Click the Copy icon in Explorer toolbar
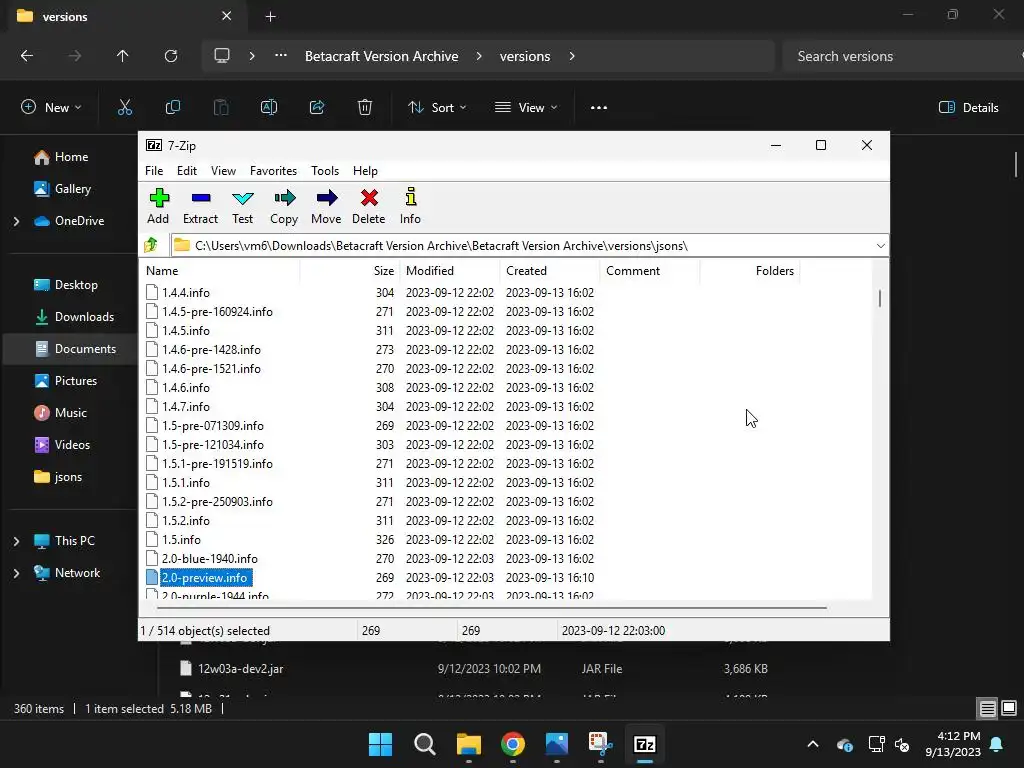This screenshot has width=1024, height=768. click(x=172, y=108)
